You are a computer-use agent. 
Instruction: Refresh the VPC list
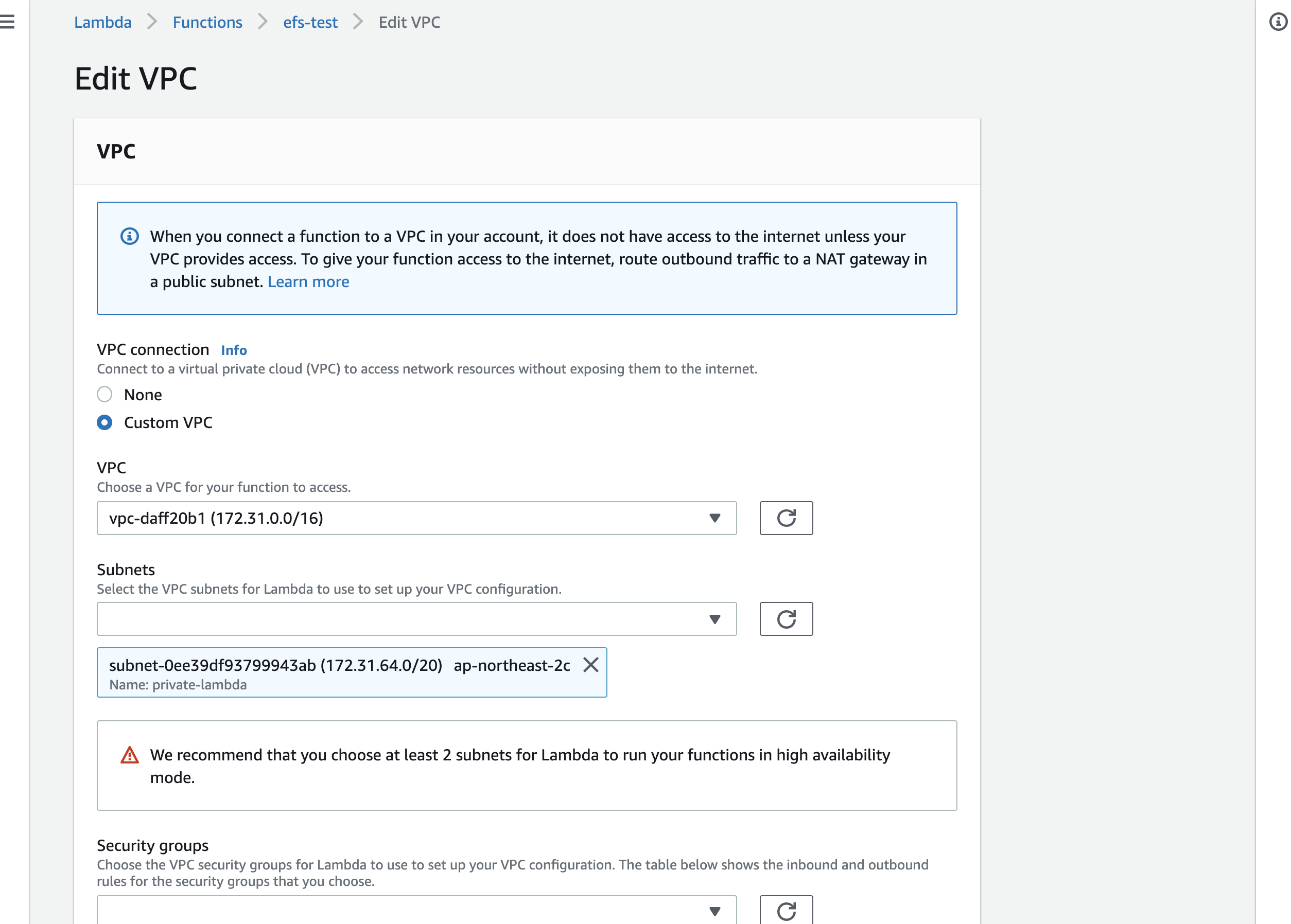click(786, 518)
